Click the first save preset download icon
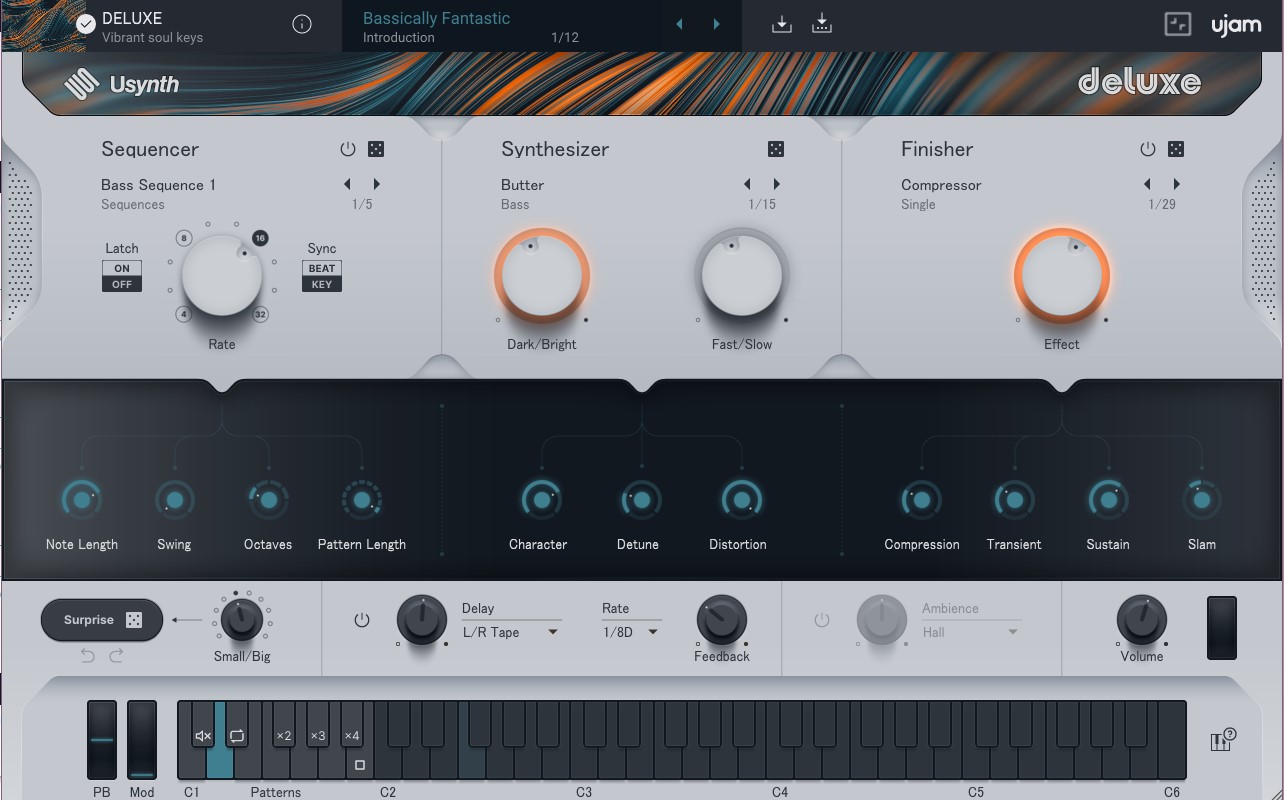This screenshot has width=1284, height=800. click(782, 24)
